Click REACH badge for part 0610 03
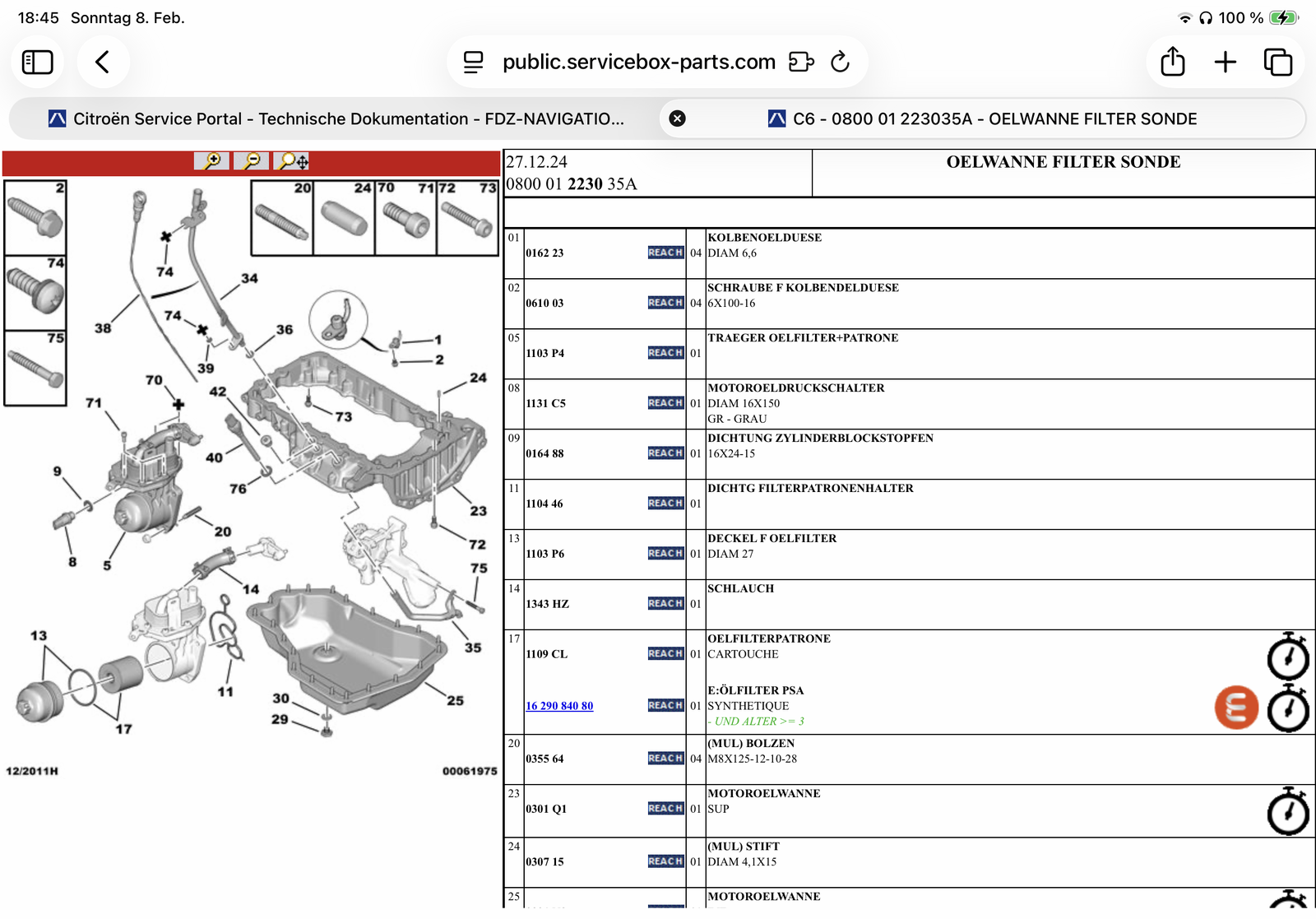 point(665,303)
